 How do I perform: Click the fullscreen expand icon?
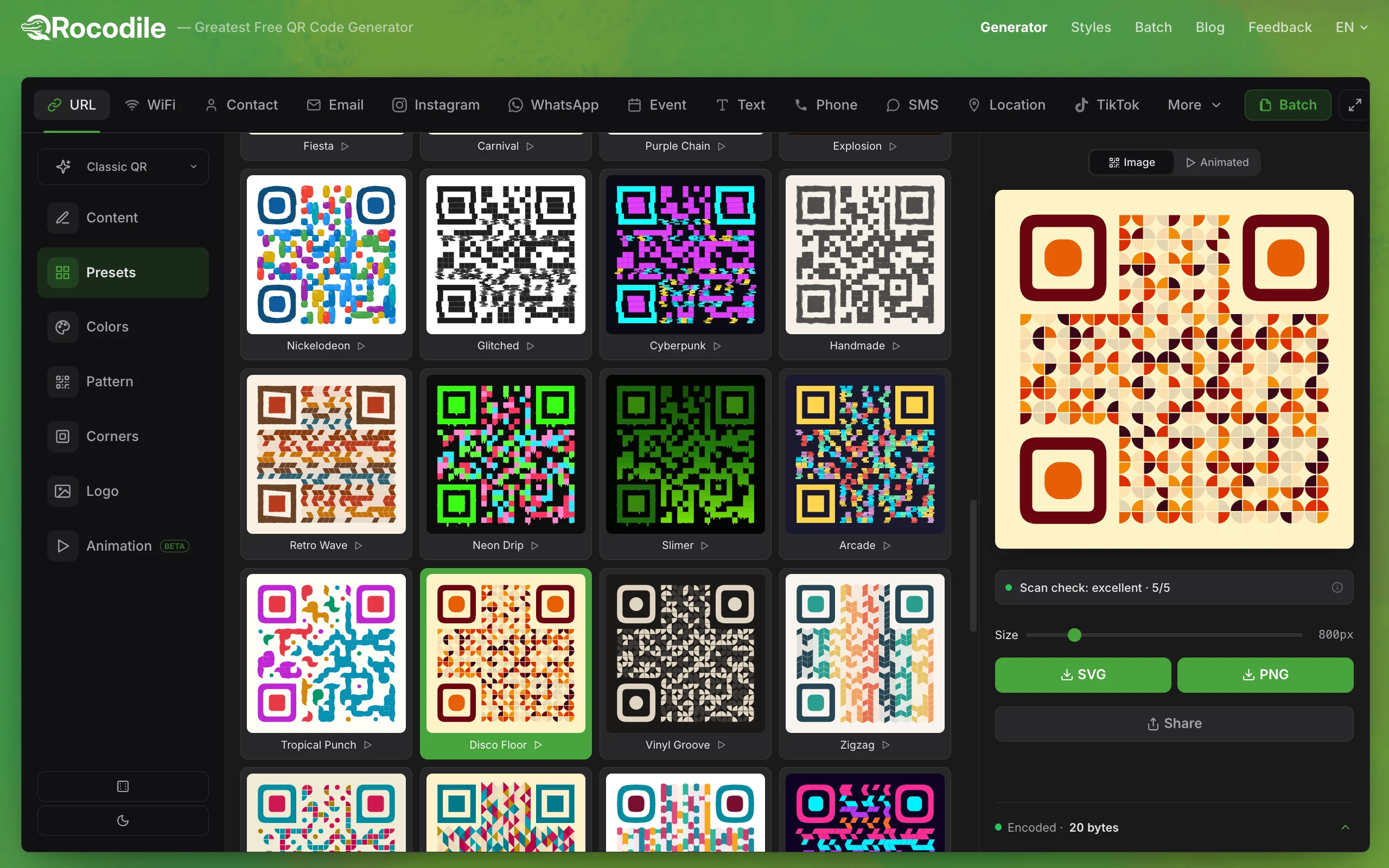tap(1355, 105)
